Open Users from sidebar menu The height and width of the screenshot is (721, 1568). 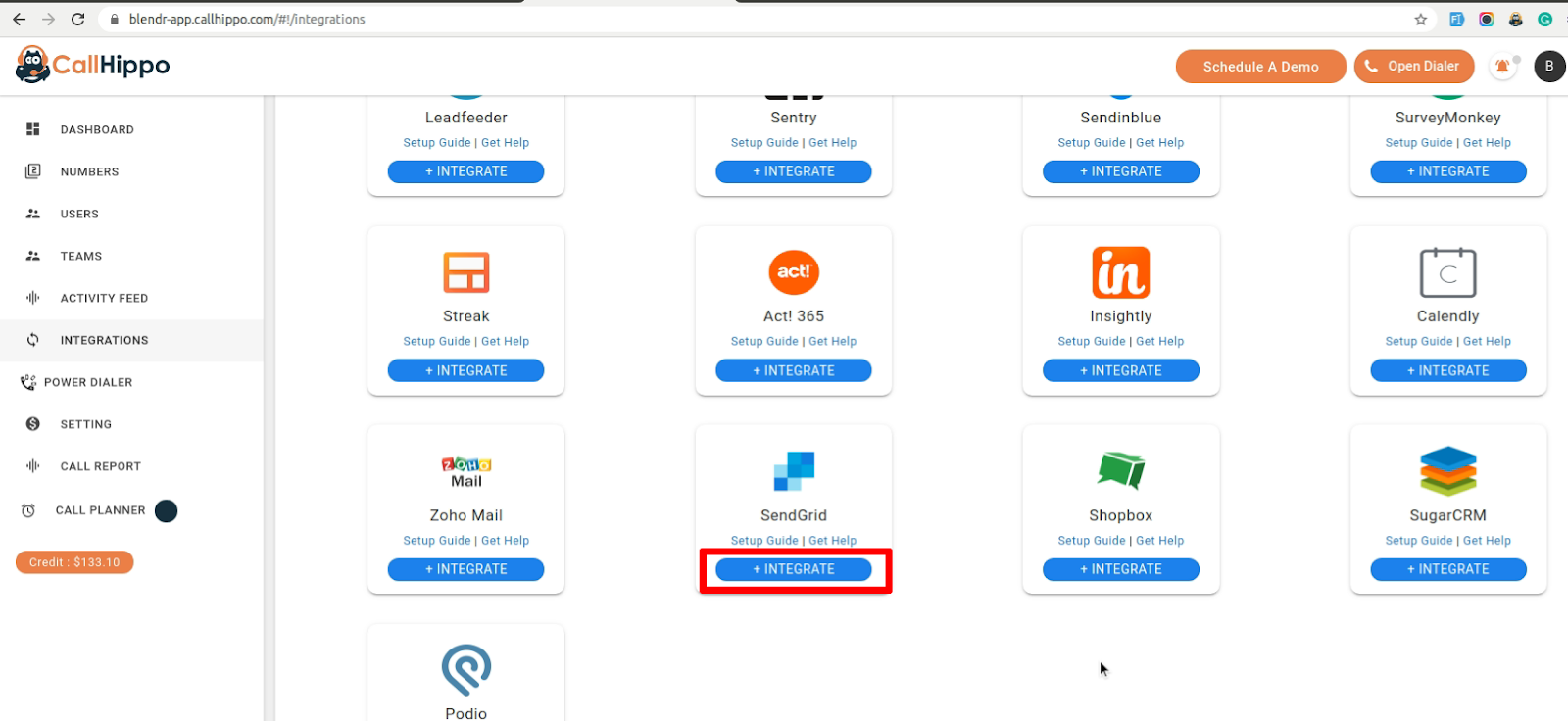pyautogui.click(x=79, y=214)
